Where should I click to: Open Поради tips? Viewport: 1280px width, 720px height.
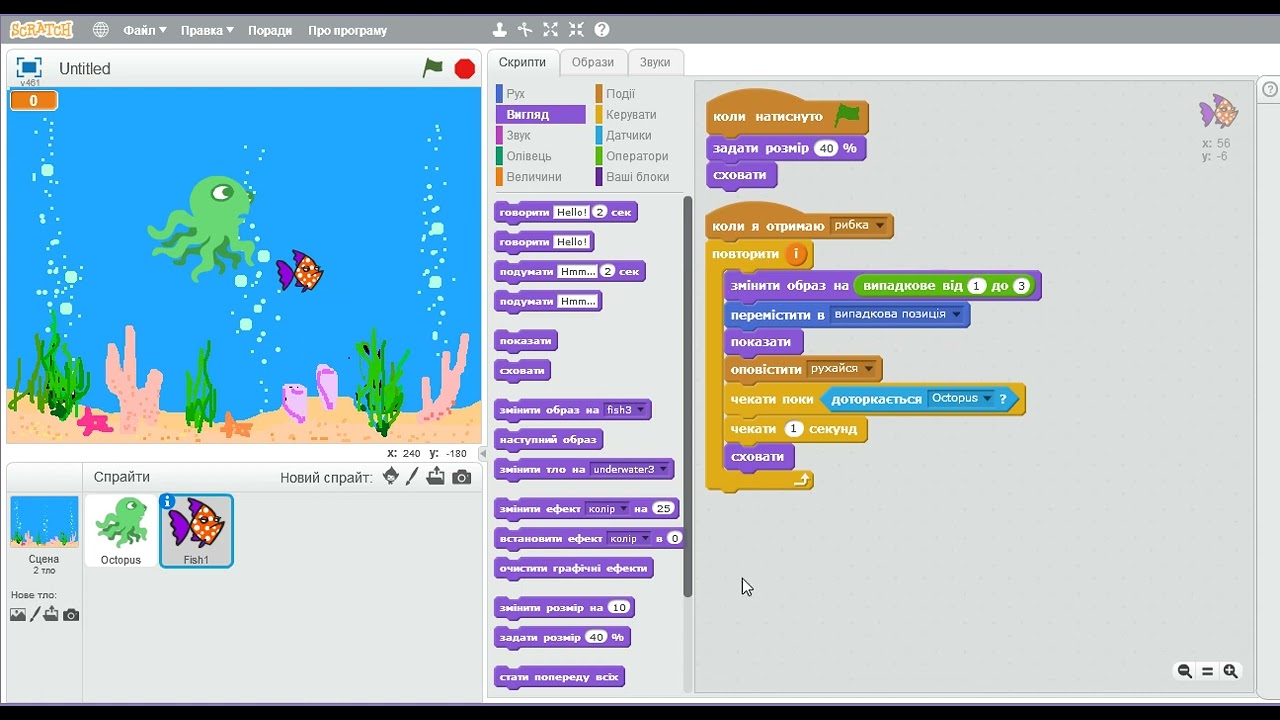click(270, 30)
